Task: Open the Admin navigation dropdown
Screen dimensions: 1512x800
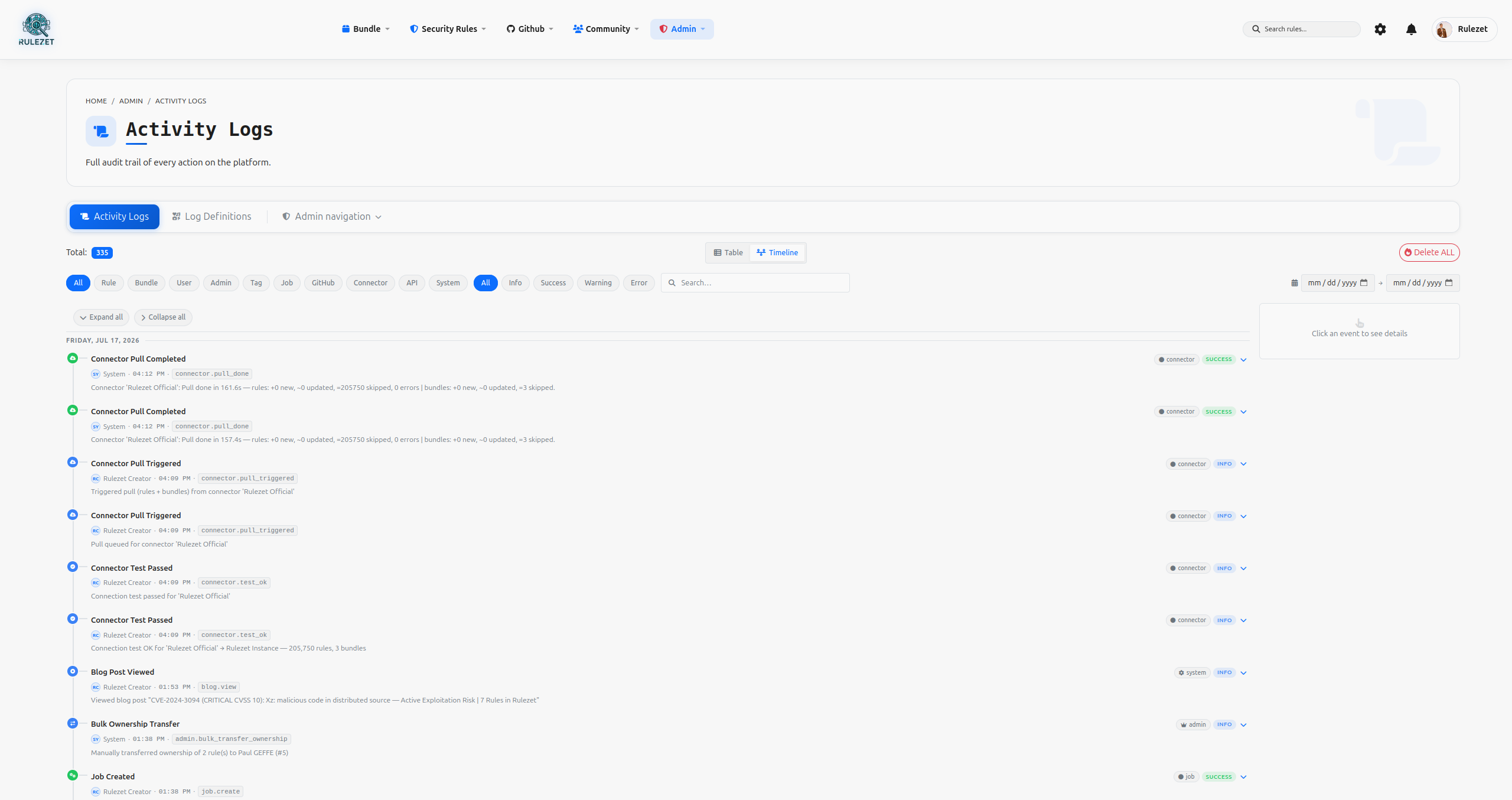Action: [331, 216]
